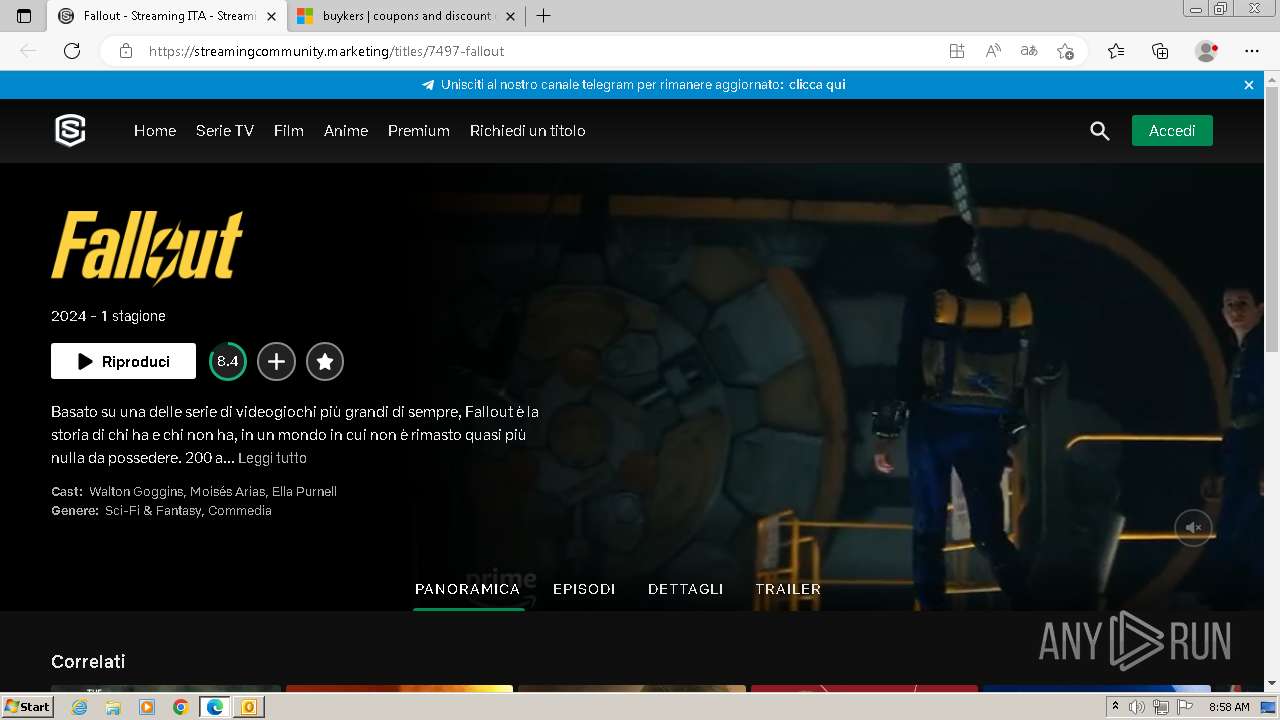Close the buykers coupons tab
The image size is (1280, 720).
pos(510,16)
